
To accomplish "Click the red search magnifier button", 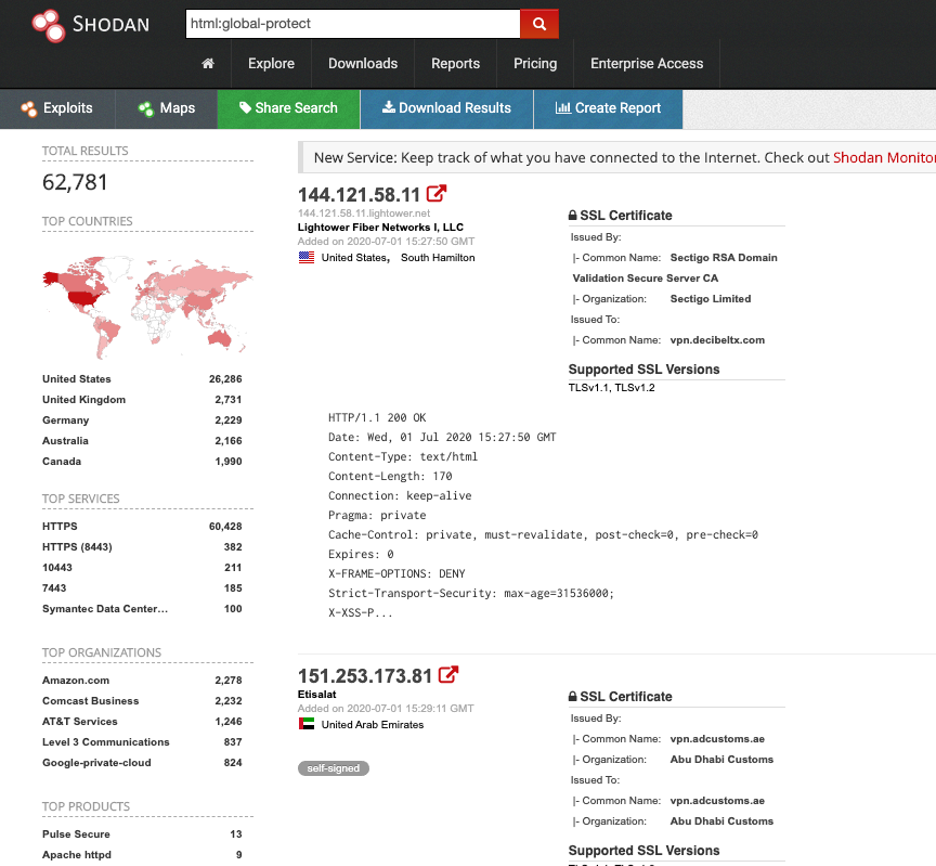I will [539, 24].
